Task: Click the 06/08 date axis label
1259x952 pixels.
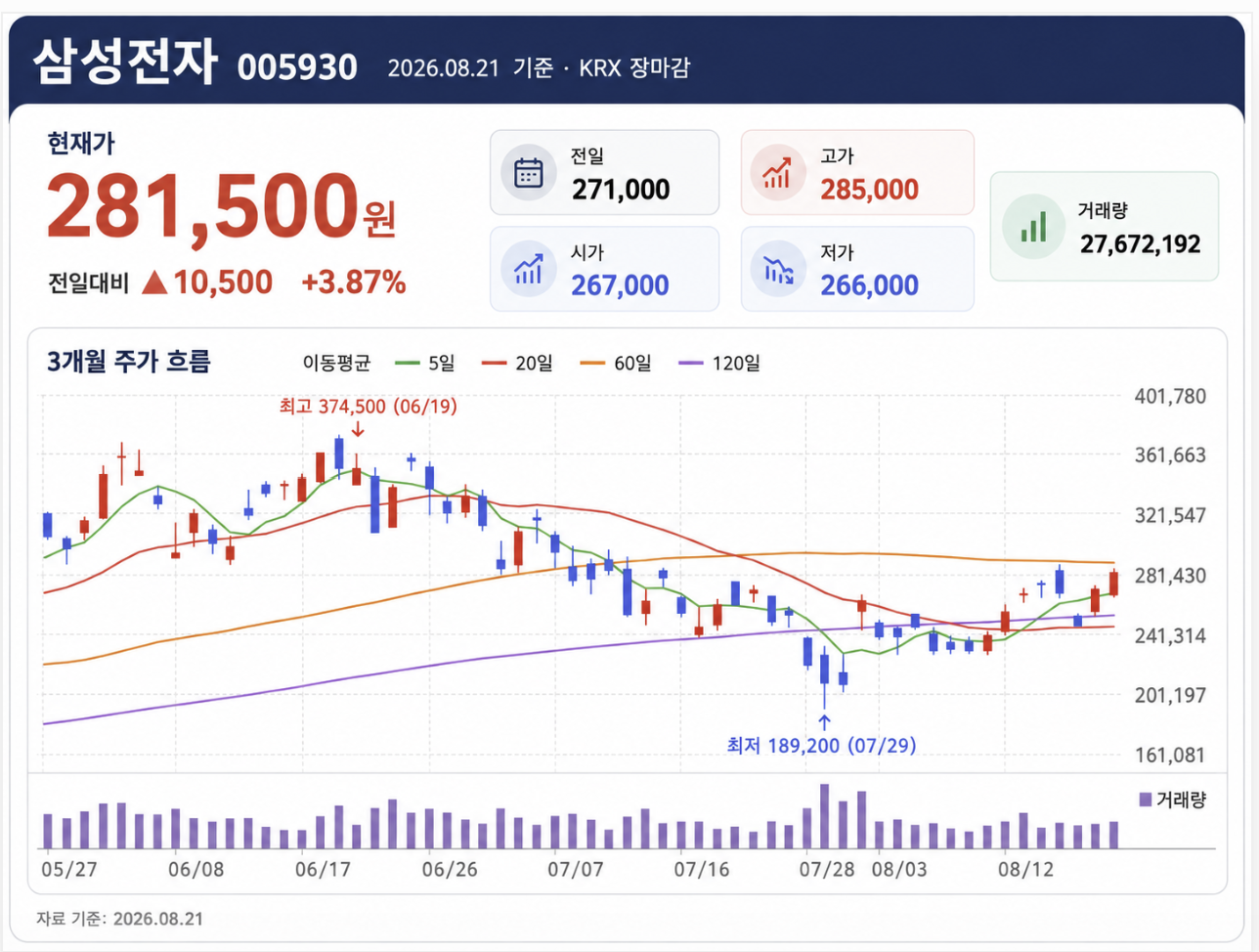Action: [196, 869]
